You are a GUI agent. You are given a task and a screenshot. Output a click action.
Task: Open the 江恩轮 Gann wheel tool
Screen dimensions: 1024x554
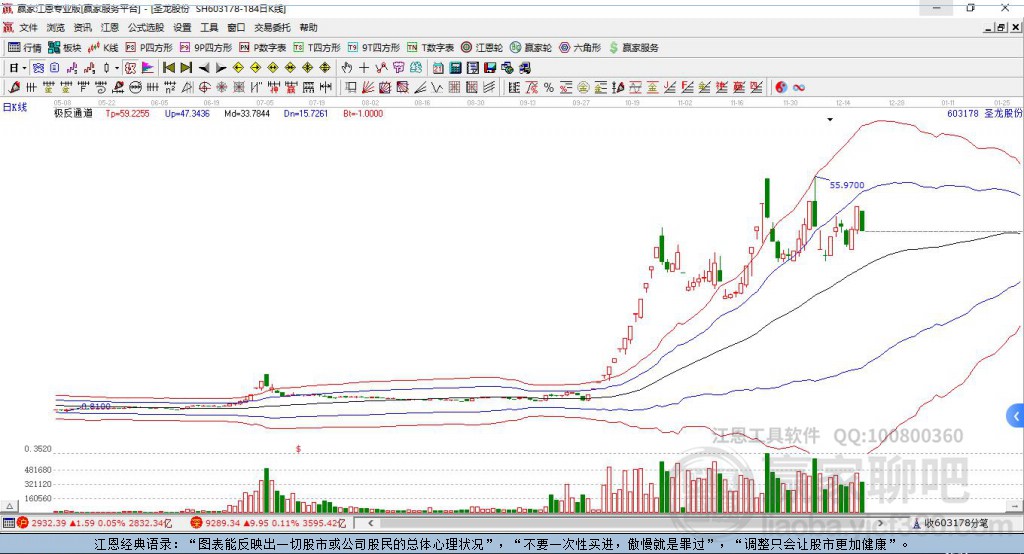coord(482,47)
